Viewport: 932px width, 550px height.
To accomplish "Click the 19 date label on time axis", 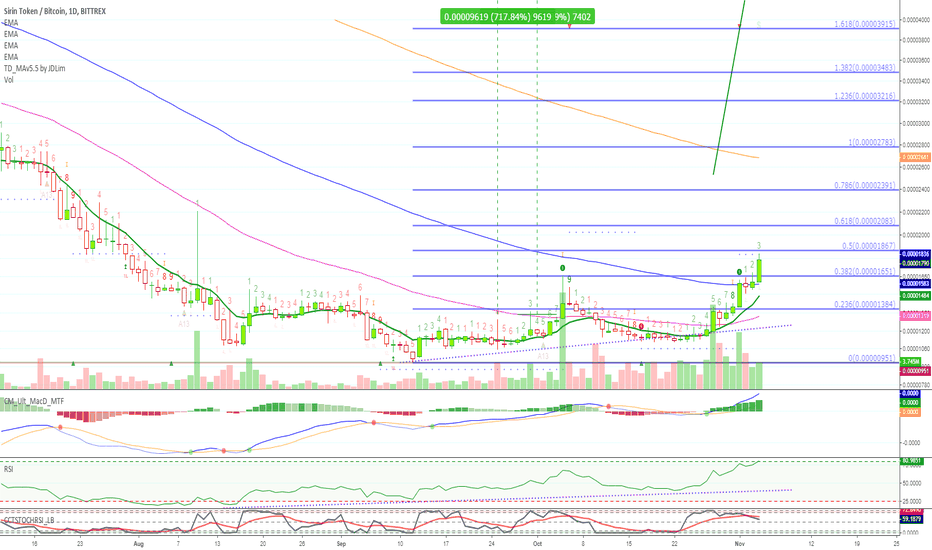I will 857,543.
